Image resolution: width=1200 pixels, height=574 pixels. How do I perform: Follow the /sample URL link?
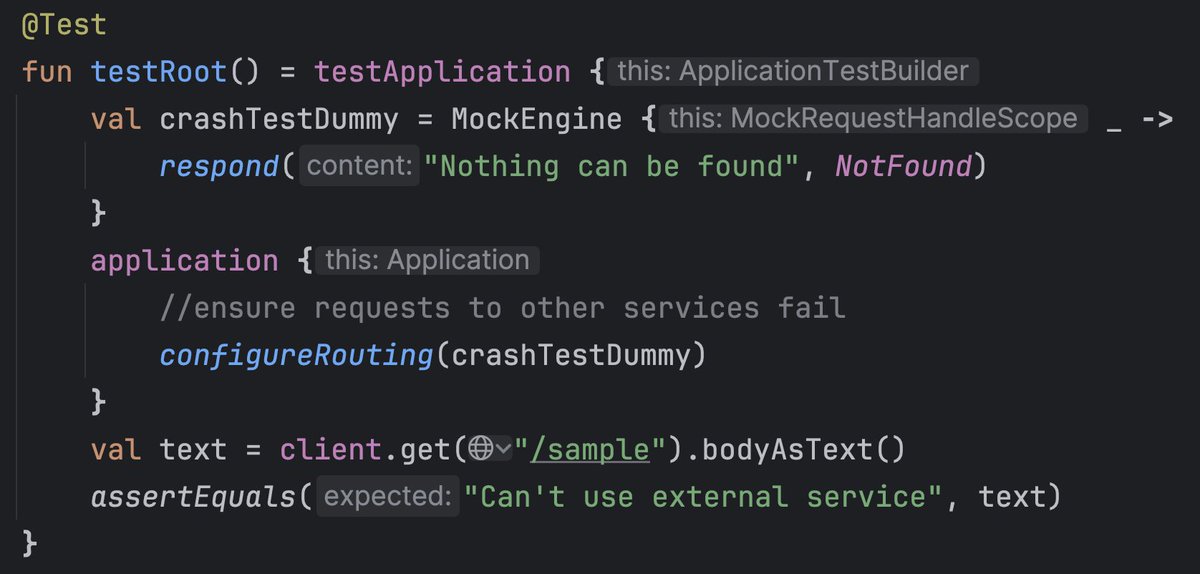pyautogui.click(x=591, y=450)
